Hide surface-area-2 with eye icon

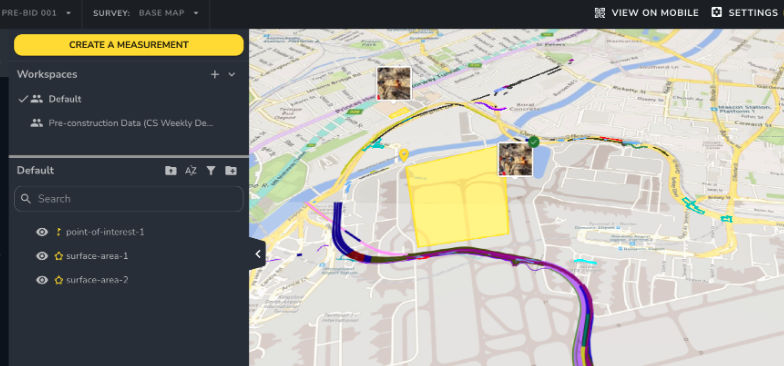coord(42,280)
